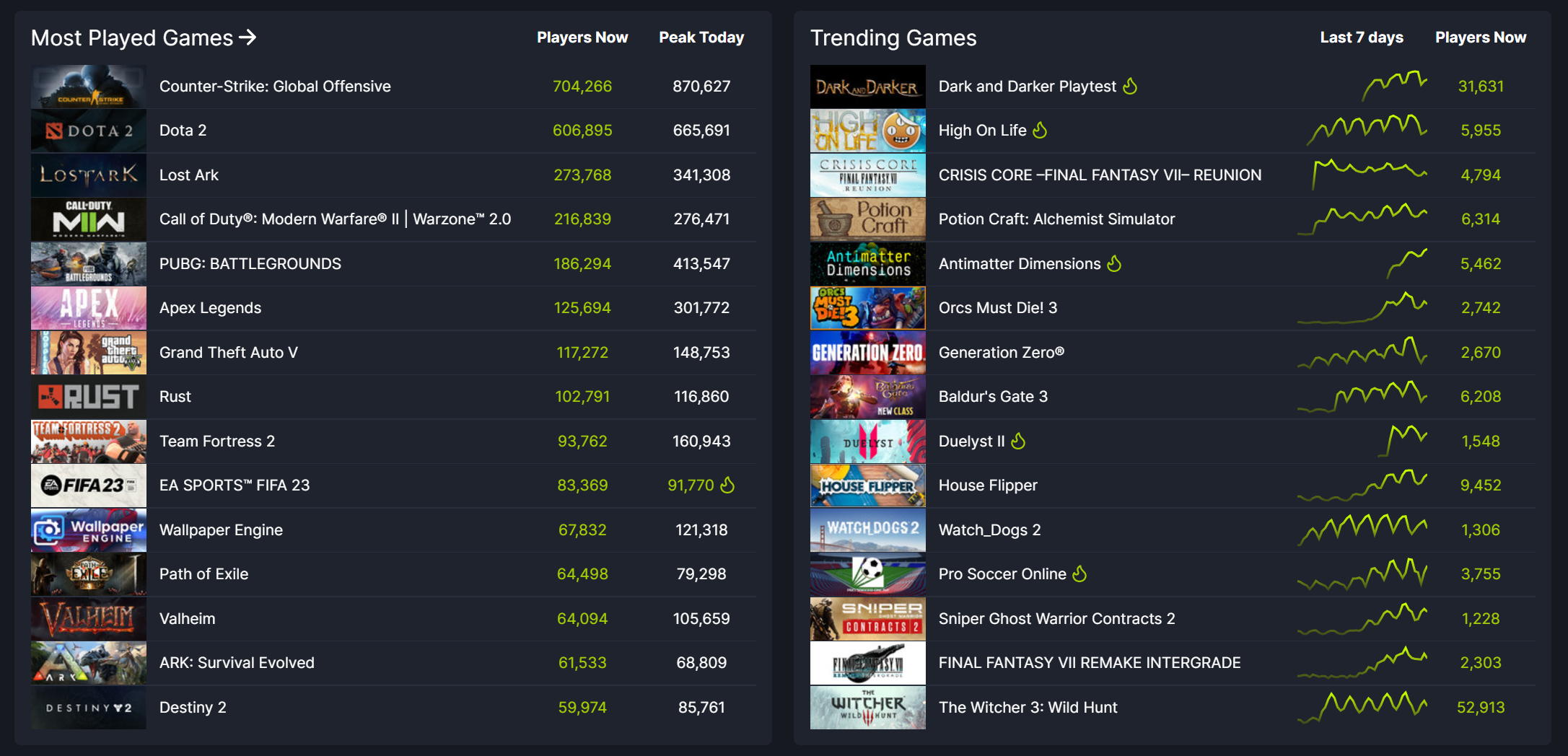Image resolution: width=1568 pixels, height=756 pixels.
Task: Select the Watch_Dogs 2 game name
Action: [989, 530]
